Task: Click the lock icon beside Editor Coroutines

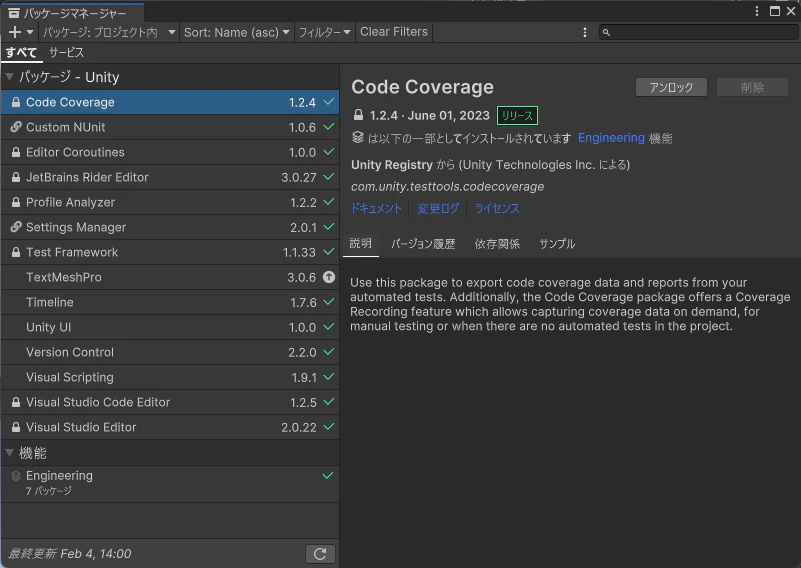Action: pyautogui.click(x=16, y=152)
